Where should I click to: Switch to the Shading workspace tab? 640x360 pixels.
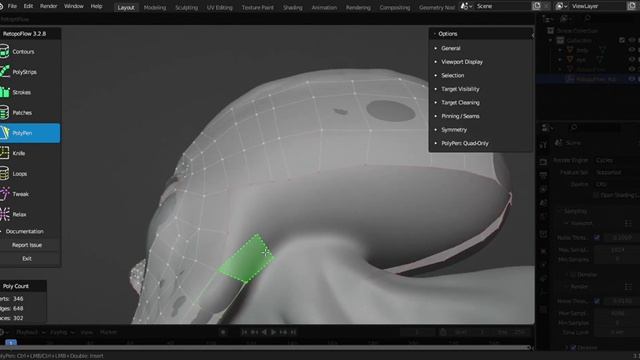pos(293,7)
